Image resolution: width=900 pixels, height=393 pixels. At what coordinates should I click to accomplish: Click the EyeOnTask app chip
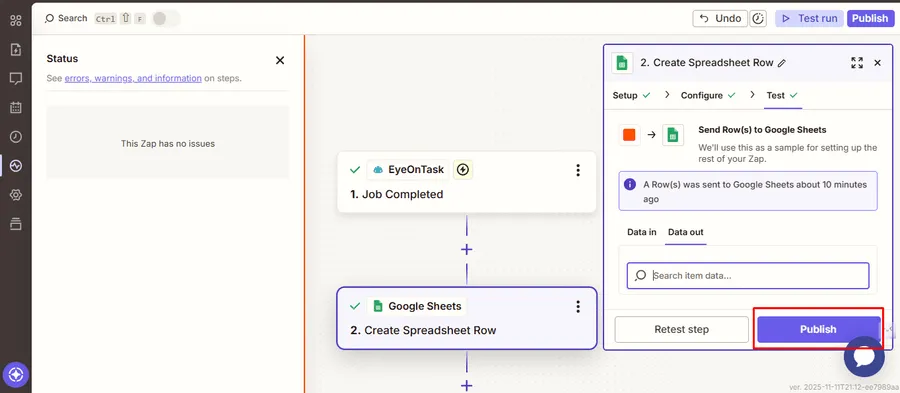(409, 170)
